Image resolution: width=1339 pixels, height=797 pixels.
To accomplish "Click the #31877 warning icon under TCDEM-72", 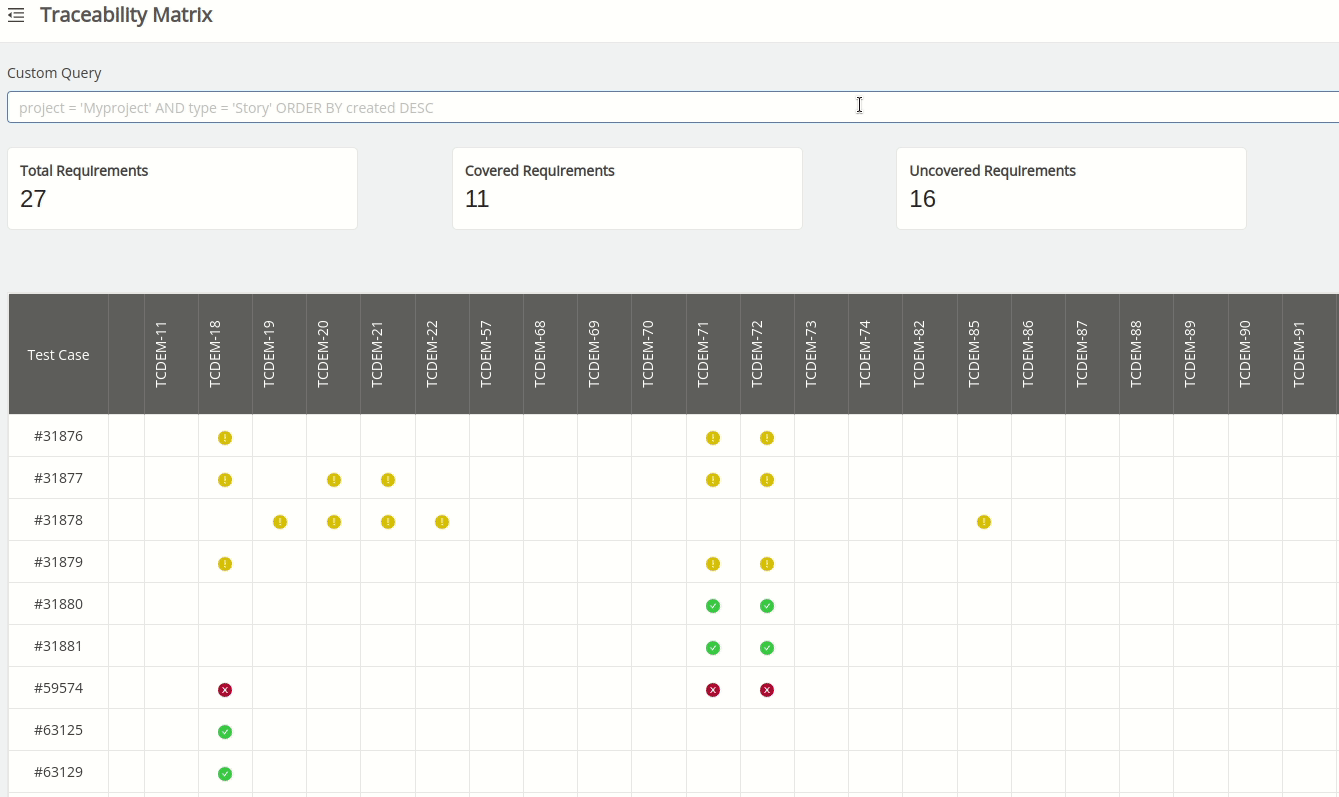I will point(767,480).
